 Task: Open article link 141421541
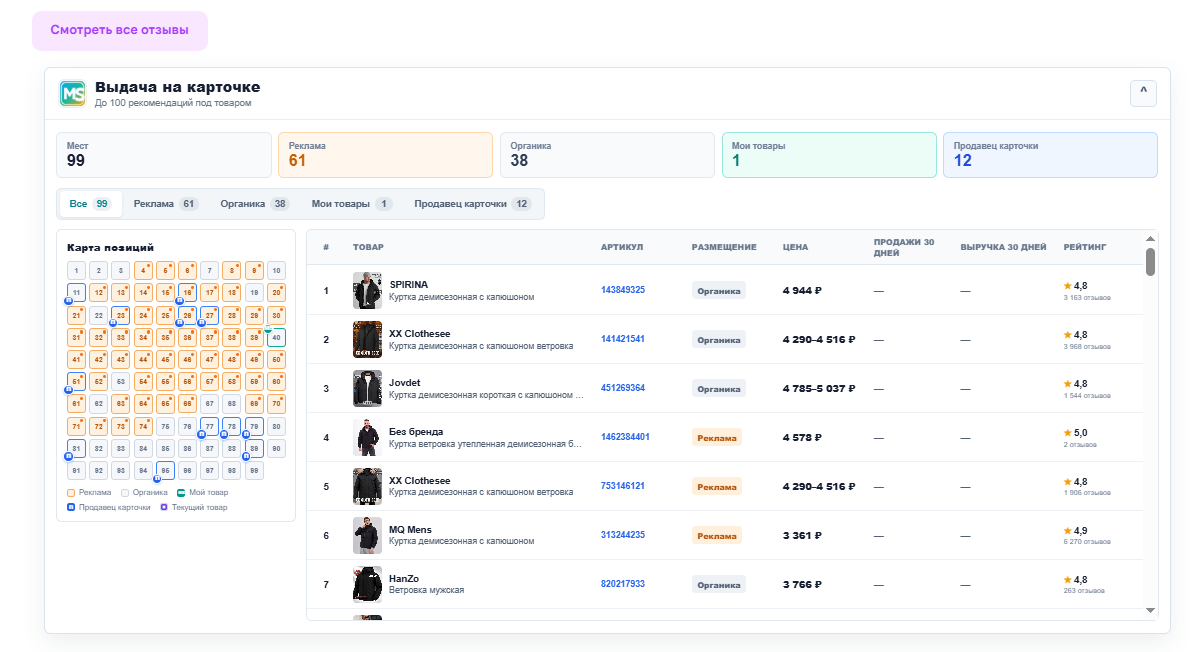pyautogui.click(x=623, y=339)
